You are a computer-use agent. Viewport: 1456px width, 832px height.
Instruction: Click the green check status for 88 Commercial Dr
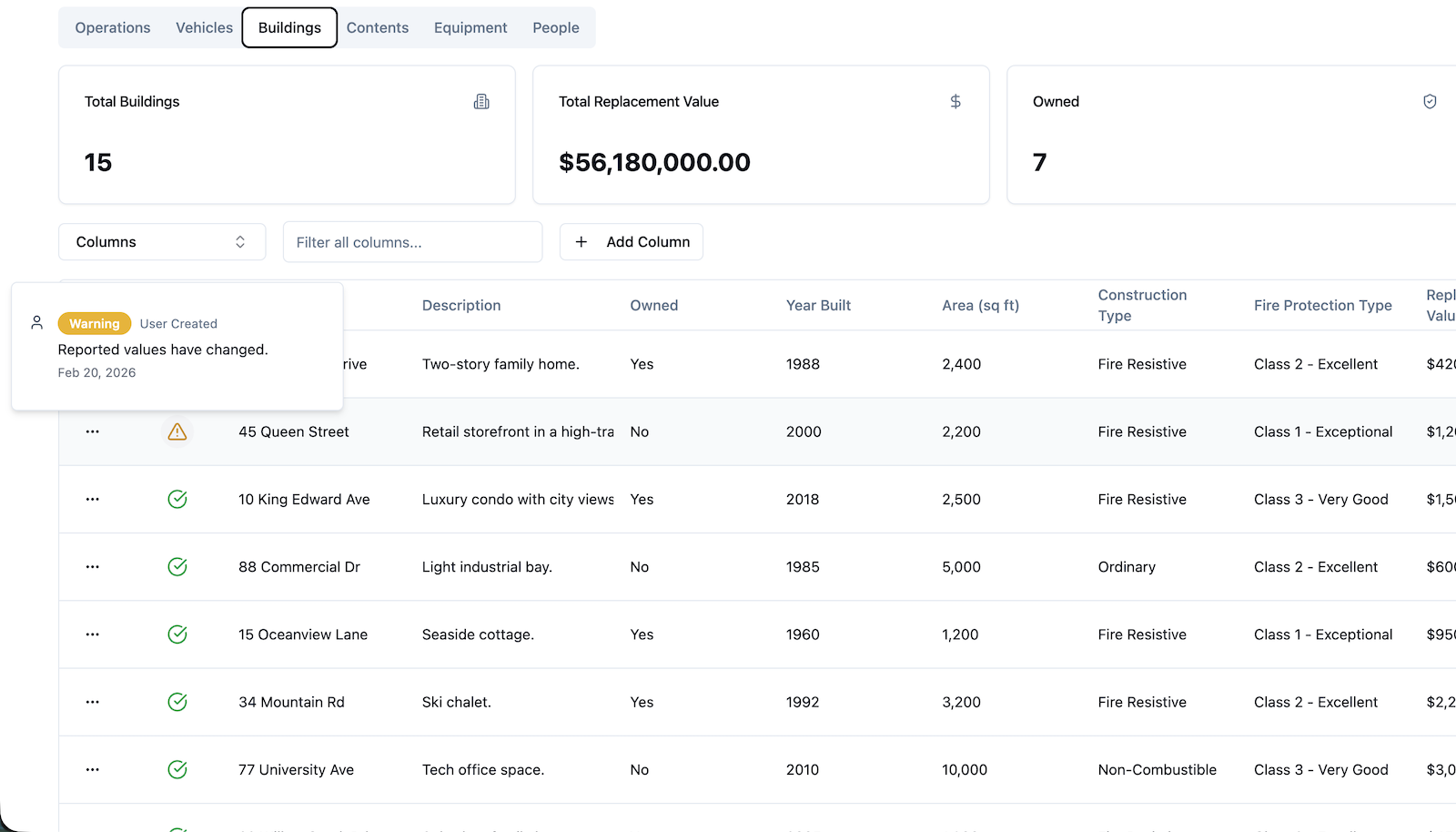click(x=177, y=567)
